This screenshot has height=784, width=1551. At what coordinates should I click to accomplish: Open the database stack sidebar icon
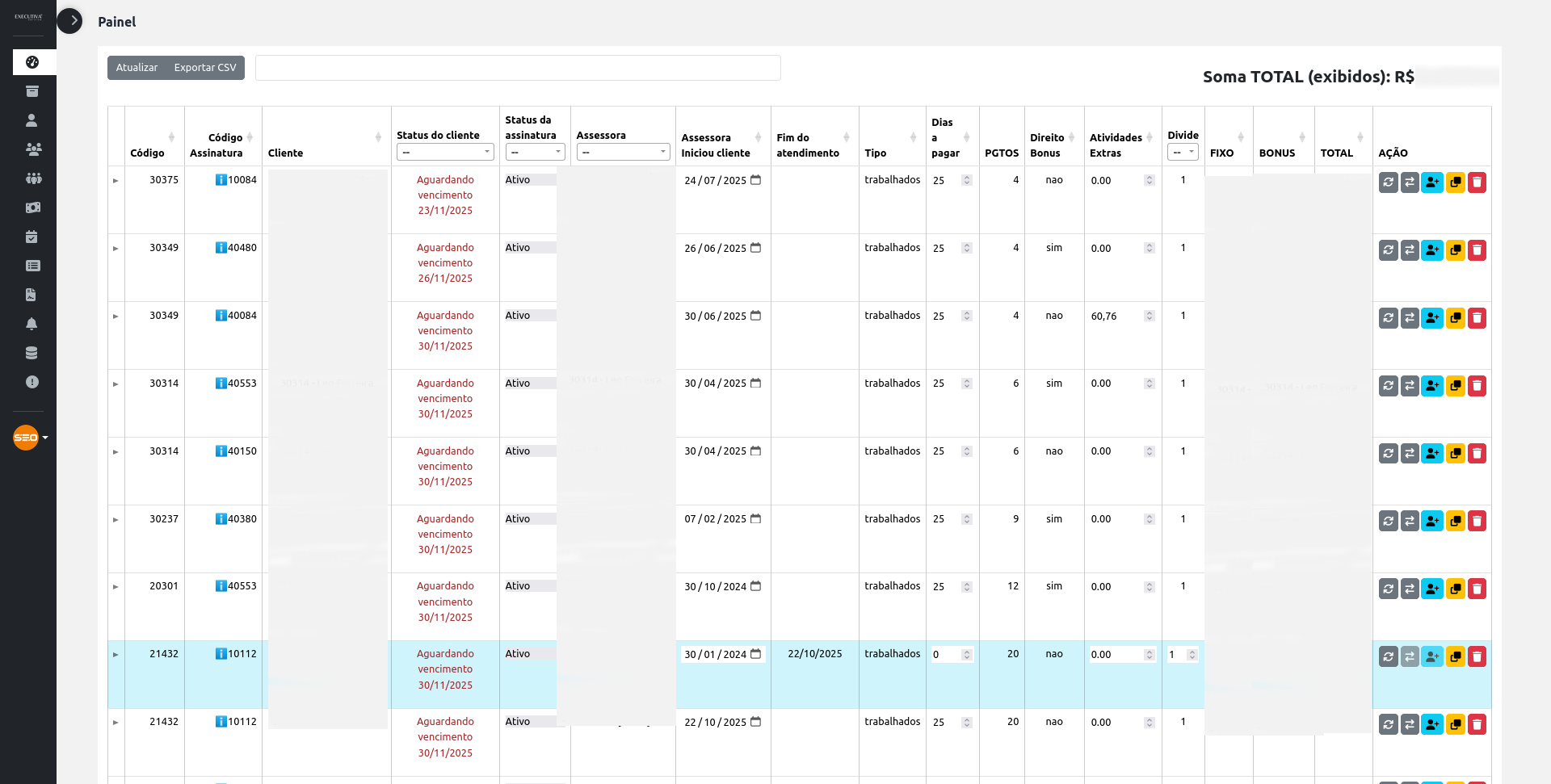pos(32,353)
